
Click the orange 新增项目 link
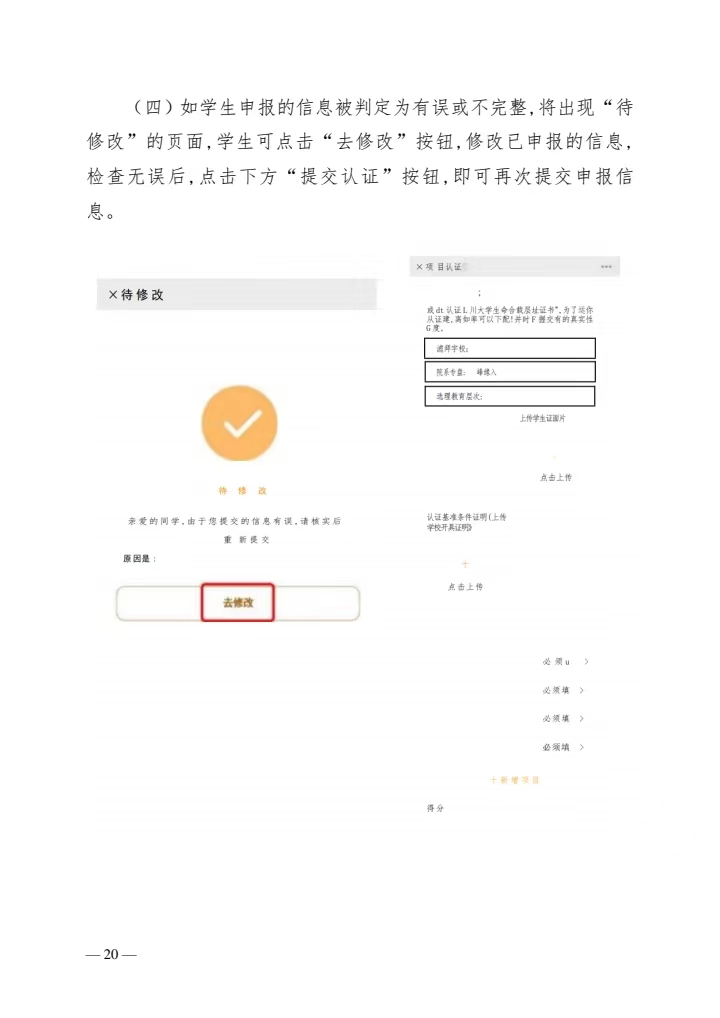click(x=515, y=780)
